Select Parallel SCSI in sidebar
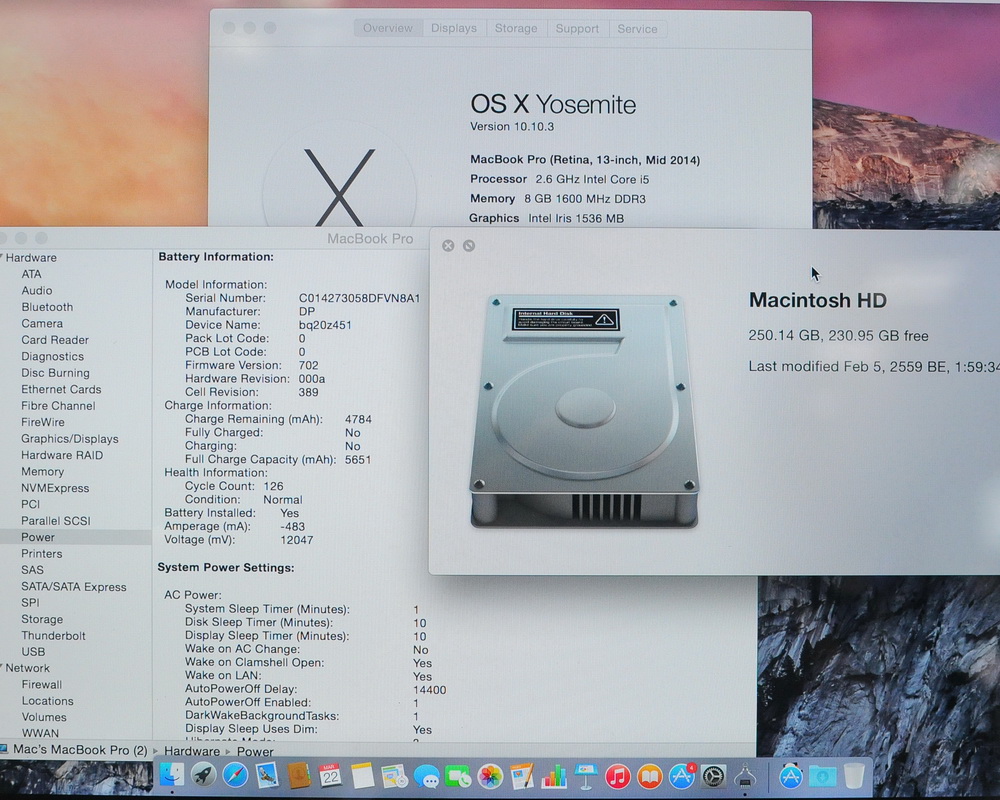 pos(55,521)
